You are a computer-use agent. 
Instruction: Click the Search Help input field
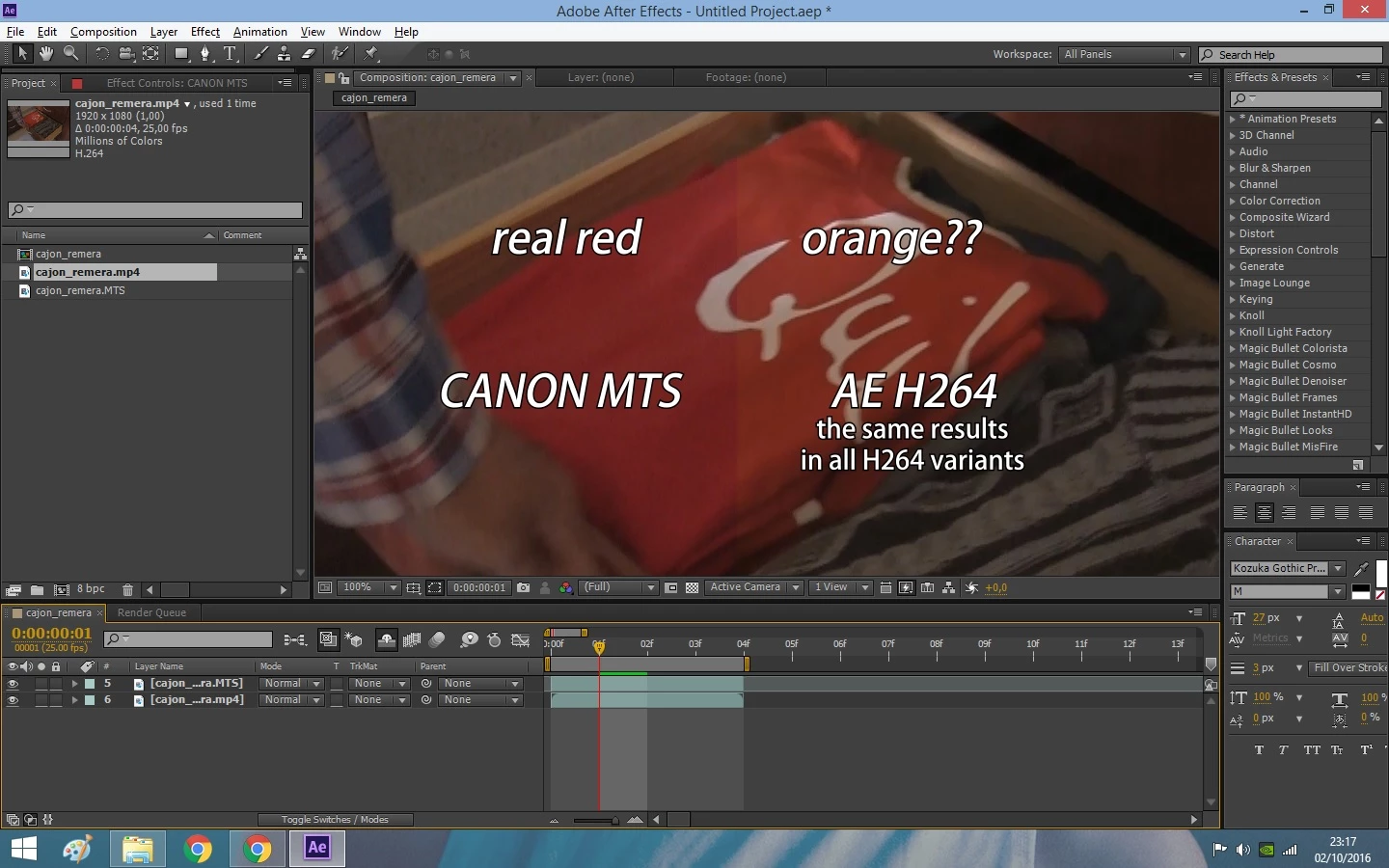(1291, 55)
